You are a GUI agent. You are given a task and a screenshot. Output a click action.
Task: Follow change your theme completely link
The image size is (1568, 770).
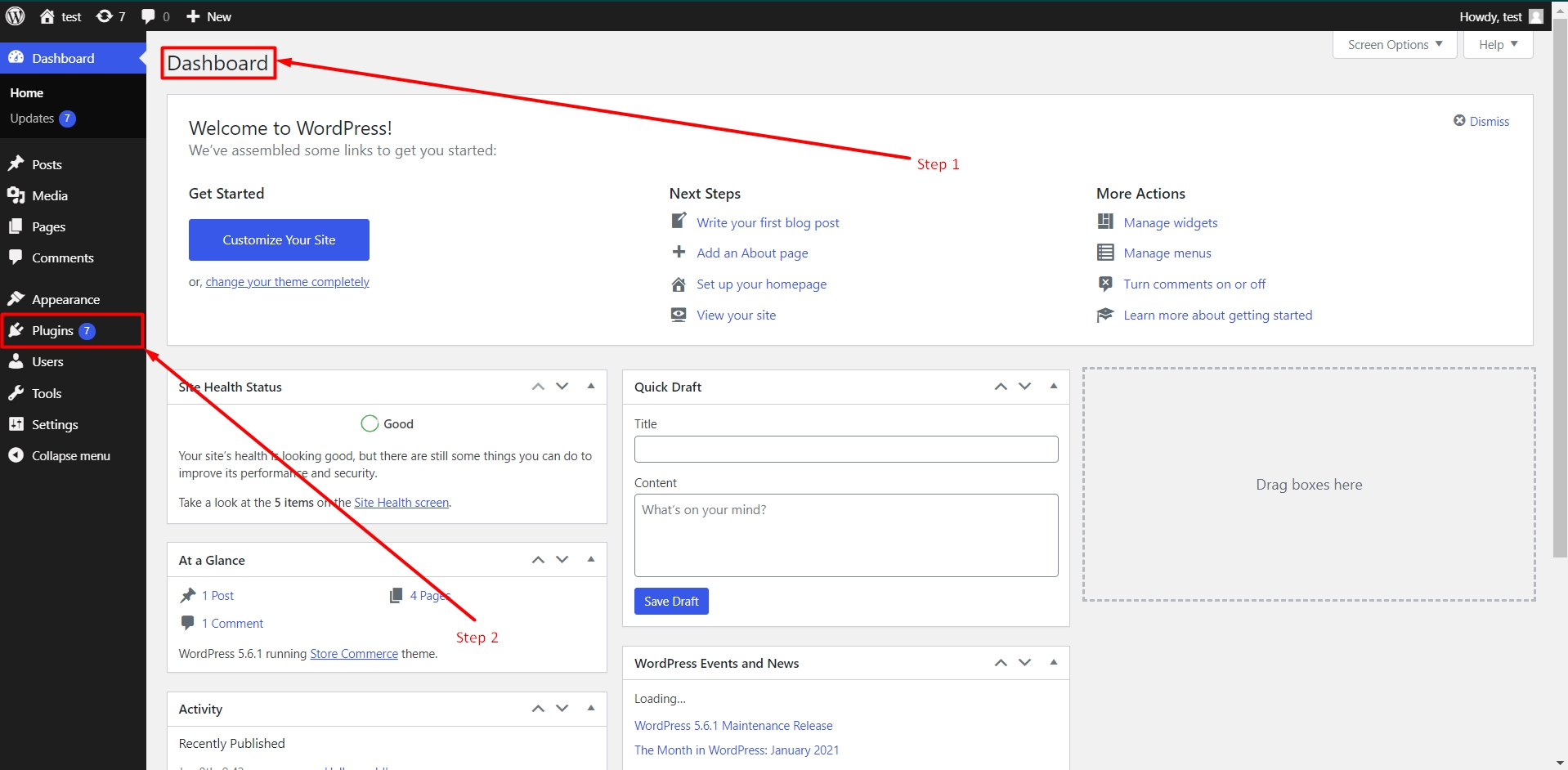pyautogui.click(x=287, y=282)
